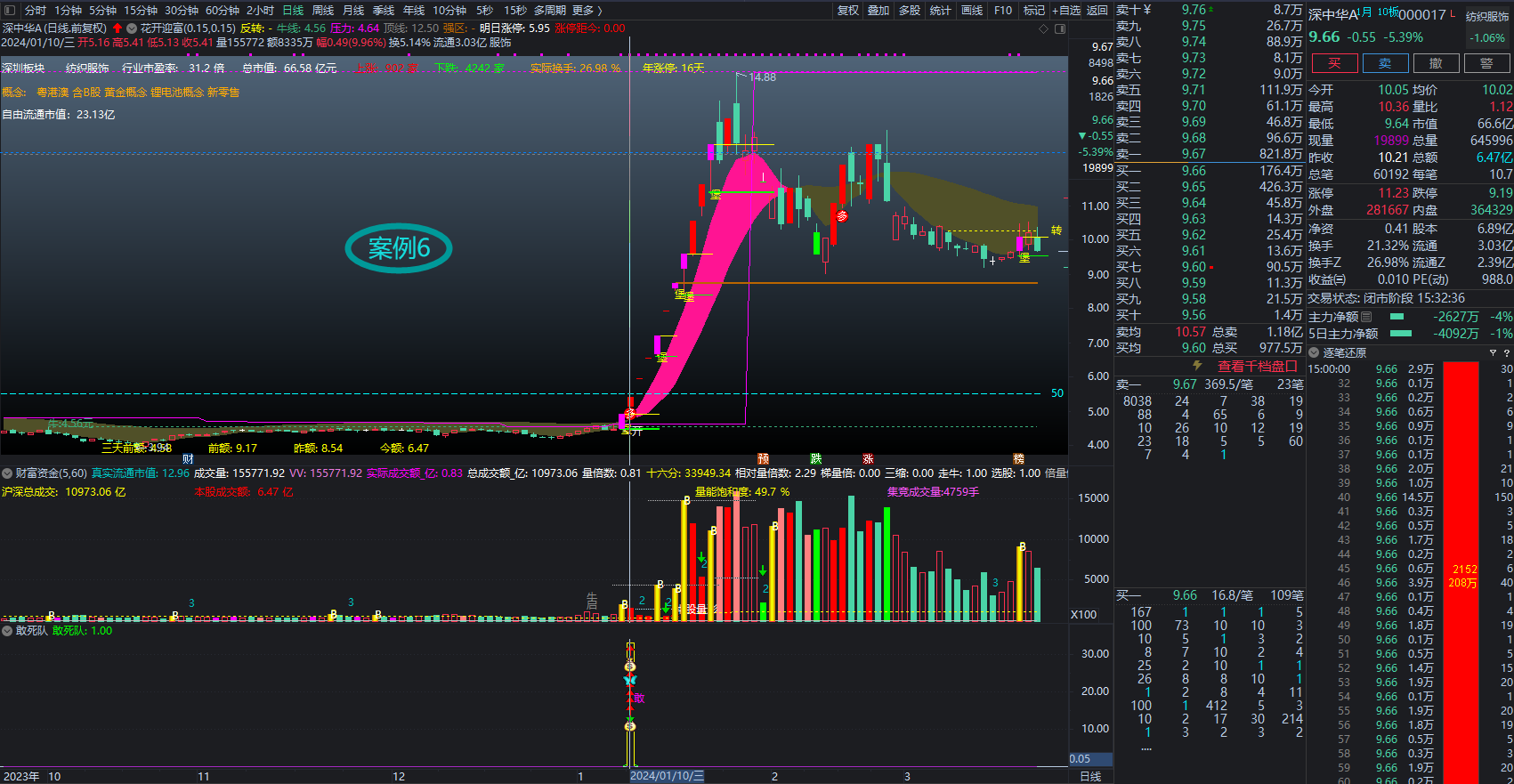1514x784 pixels.
Task: Click the diamond icon on chart header
Action: (x=1044, y=28)
